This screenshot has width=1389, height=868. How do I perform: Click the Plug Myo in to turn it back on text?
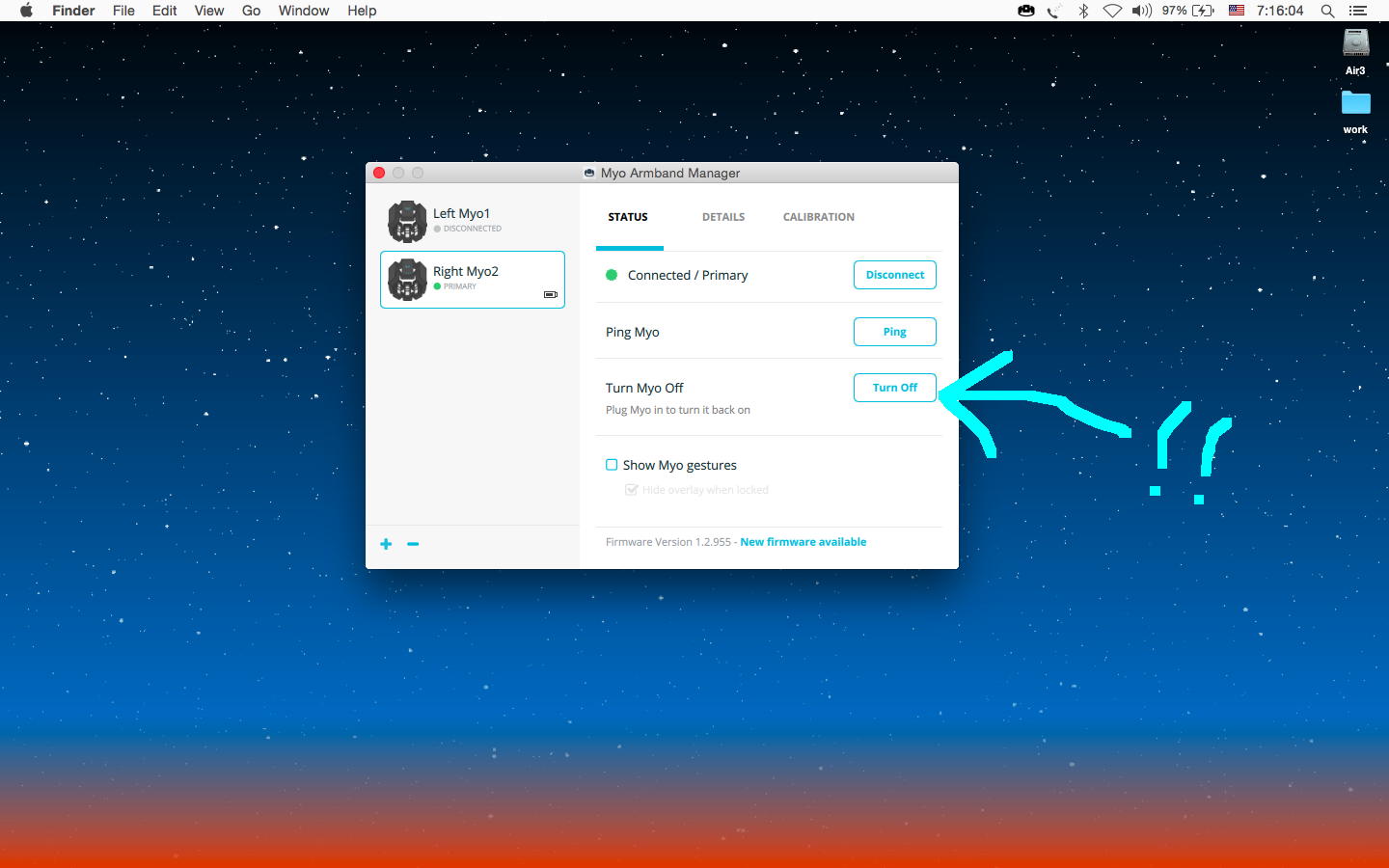tap(678, 410)
